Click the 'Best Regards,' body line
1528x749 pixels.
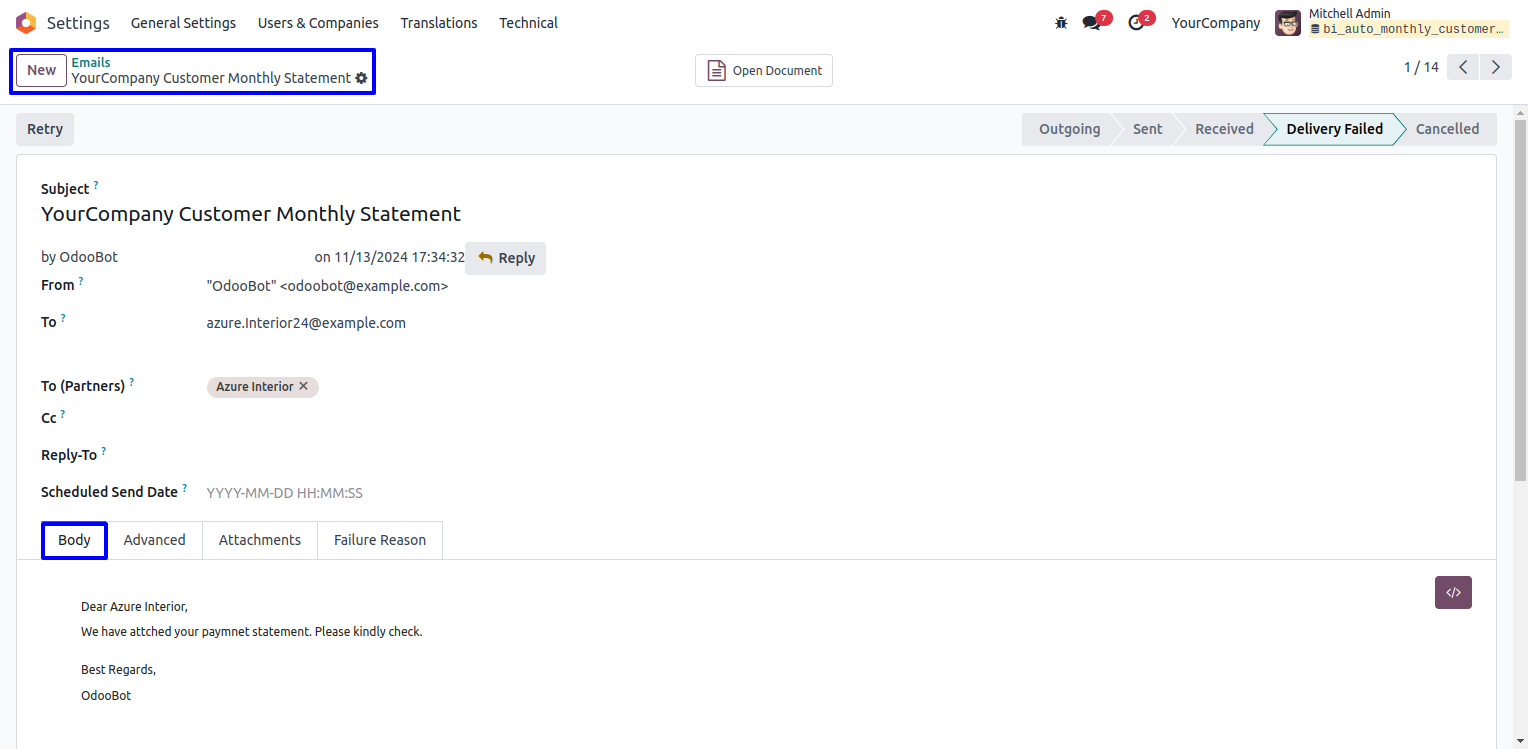[118, 670]
